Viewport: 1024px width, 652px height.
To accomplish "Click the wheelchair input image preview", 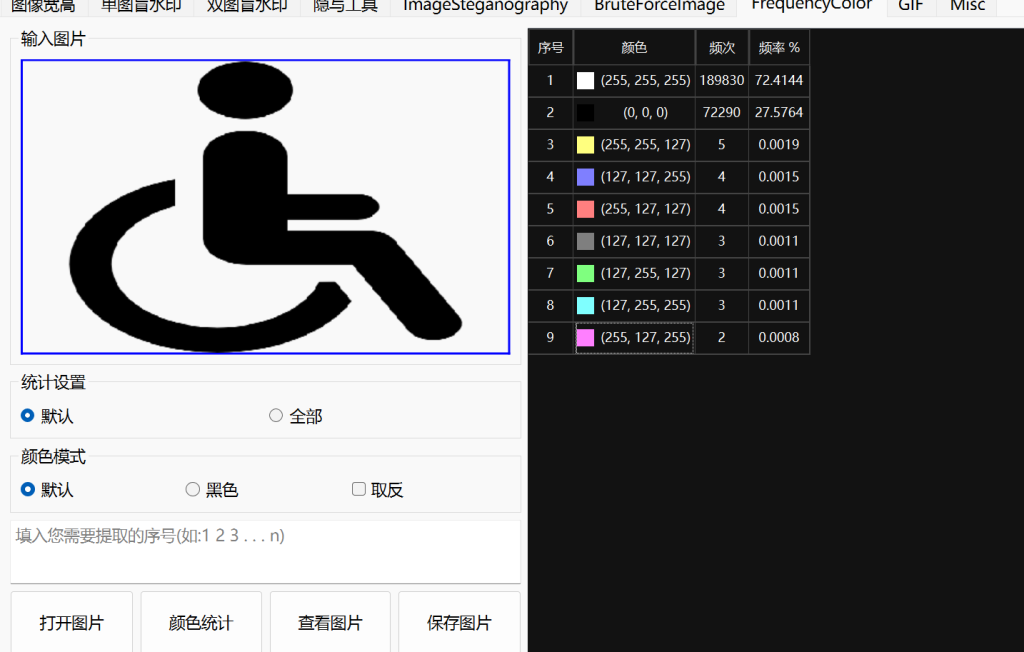I will [265, 207].
